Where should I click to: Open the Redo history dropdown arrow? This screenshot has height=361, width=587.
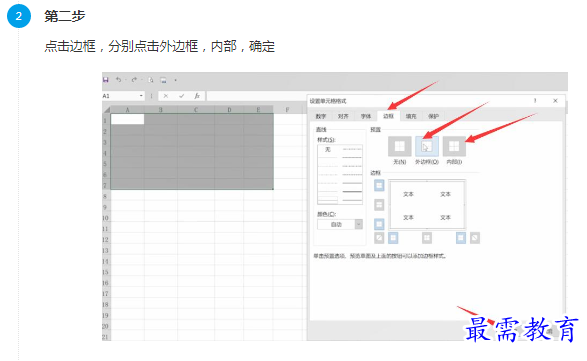point(142,80)
